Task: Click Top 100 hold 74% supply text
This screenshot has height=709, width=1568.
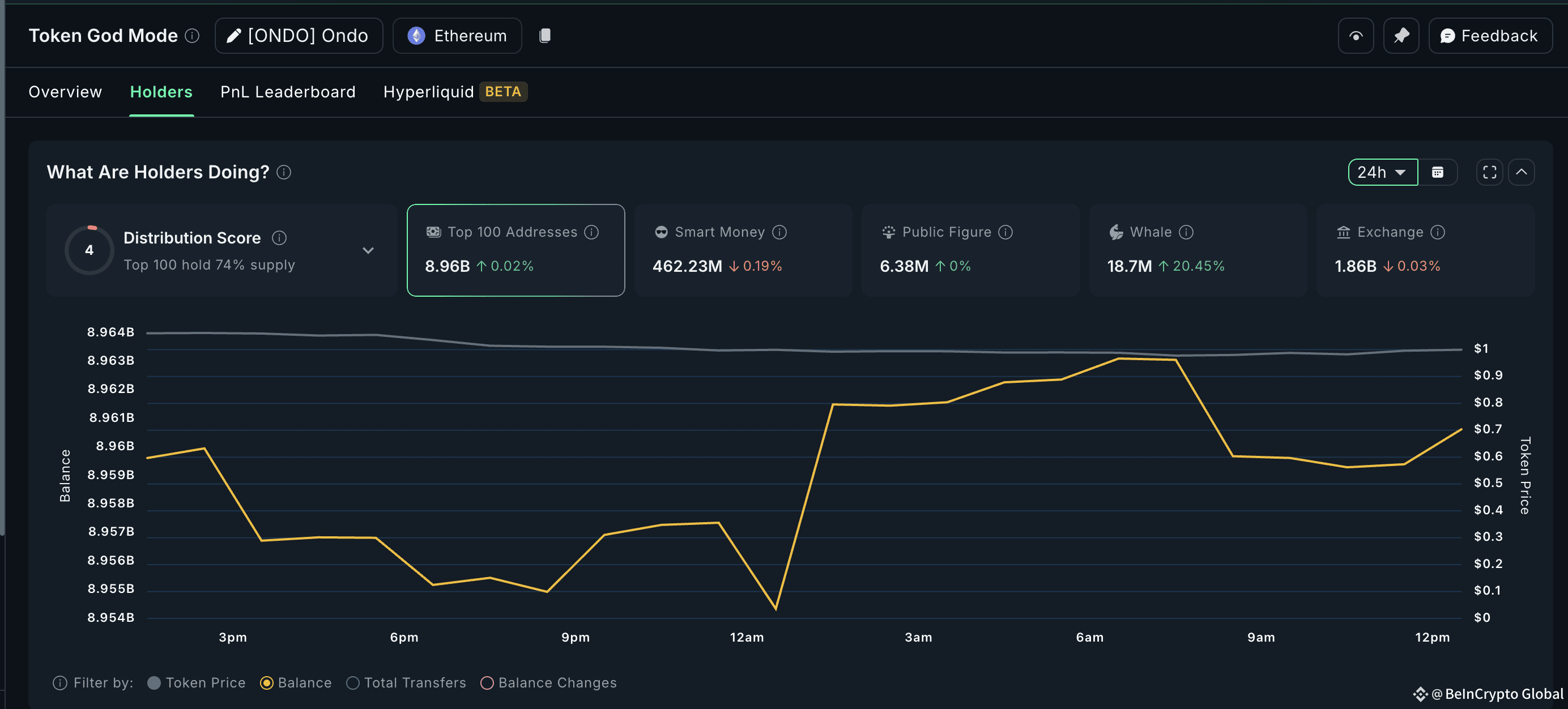Action: click(210, 266)
